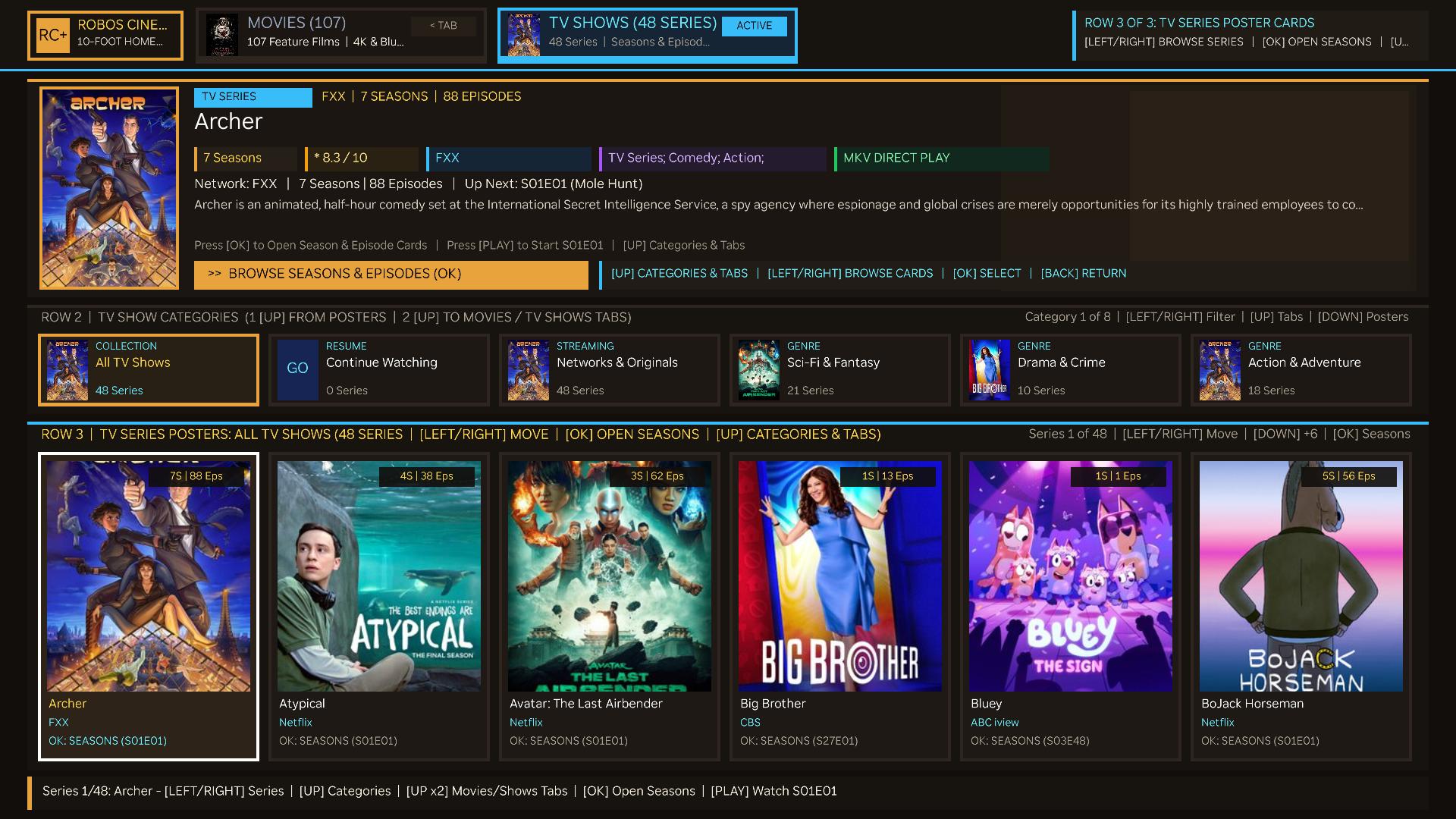Click the TV Series; Comedy; Action genre chip
This screenshot has height=819, width=1456.
[x=713, y=158]
